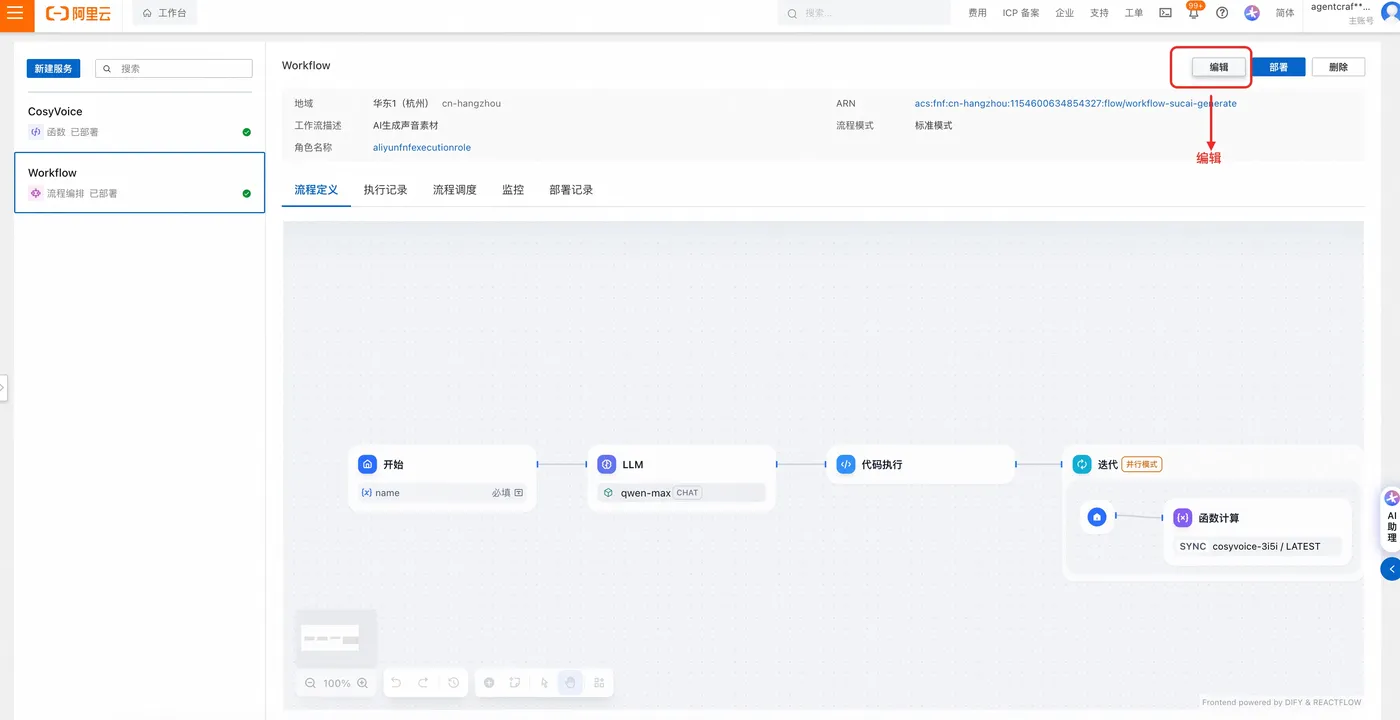Click the Alibaba Cloud logo

pyautogui.click(x=77, y=14)
